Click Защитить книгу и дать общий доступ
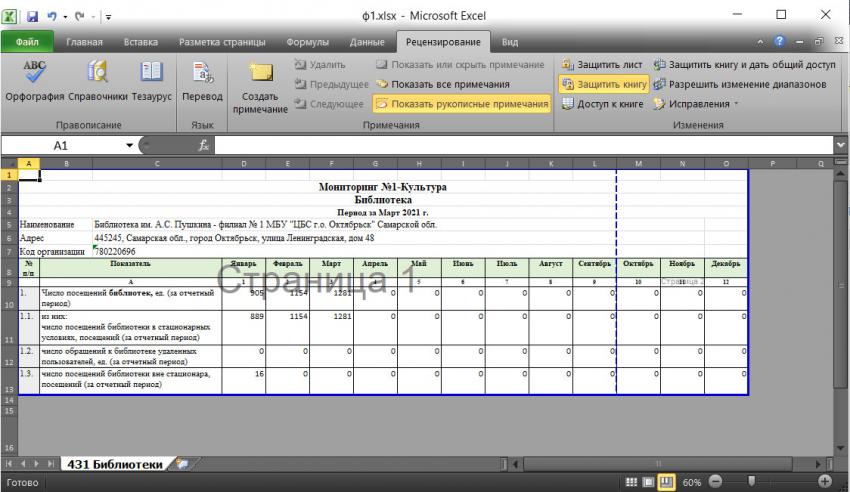Viewport: 850px width, 492px height. 744,64
